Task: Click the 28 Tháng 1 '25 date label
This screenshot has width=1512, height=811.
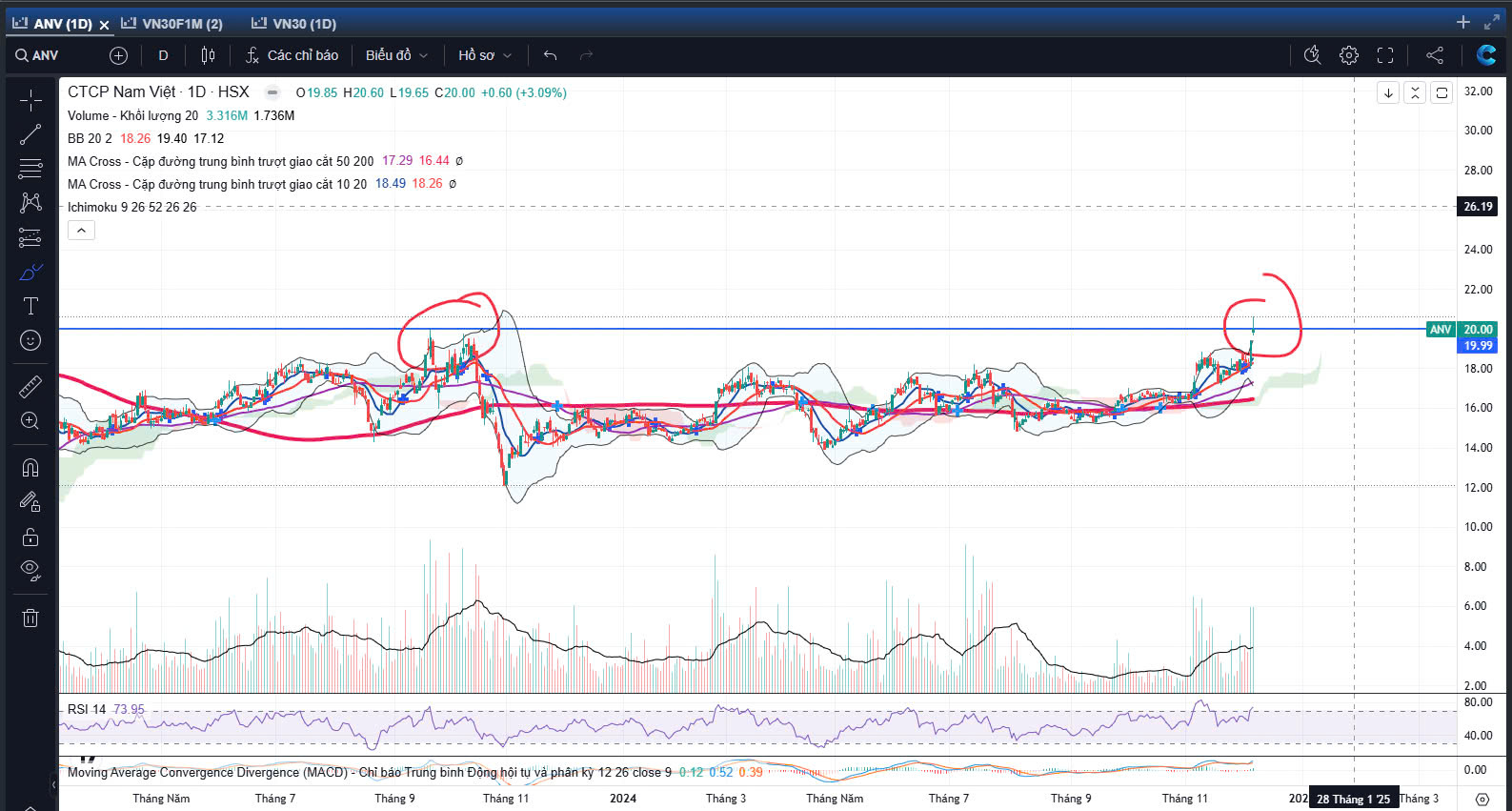Action: (x=1353, y=799)
